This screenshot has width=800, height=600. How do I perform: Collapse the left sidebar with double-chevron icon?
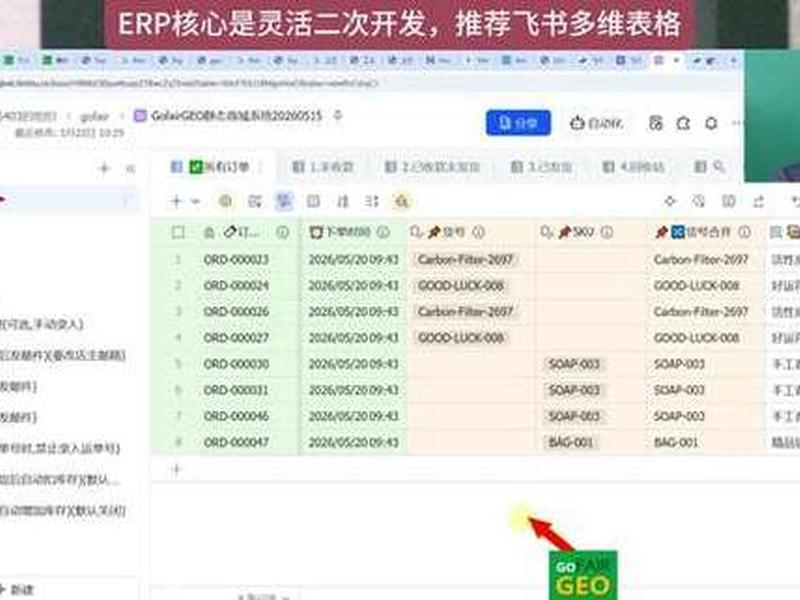click(x=130, y=168)
